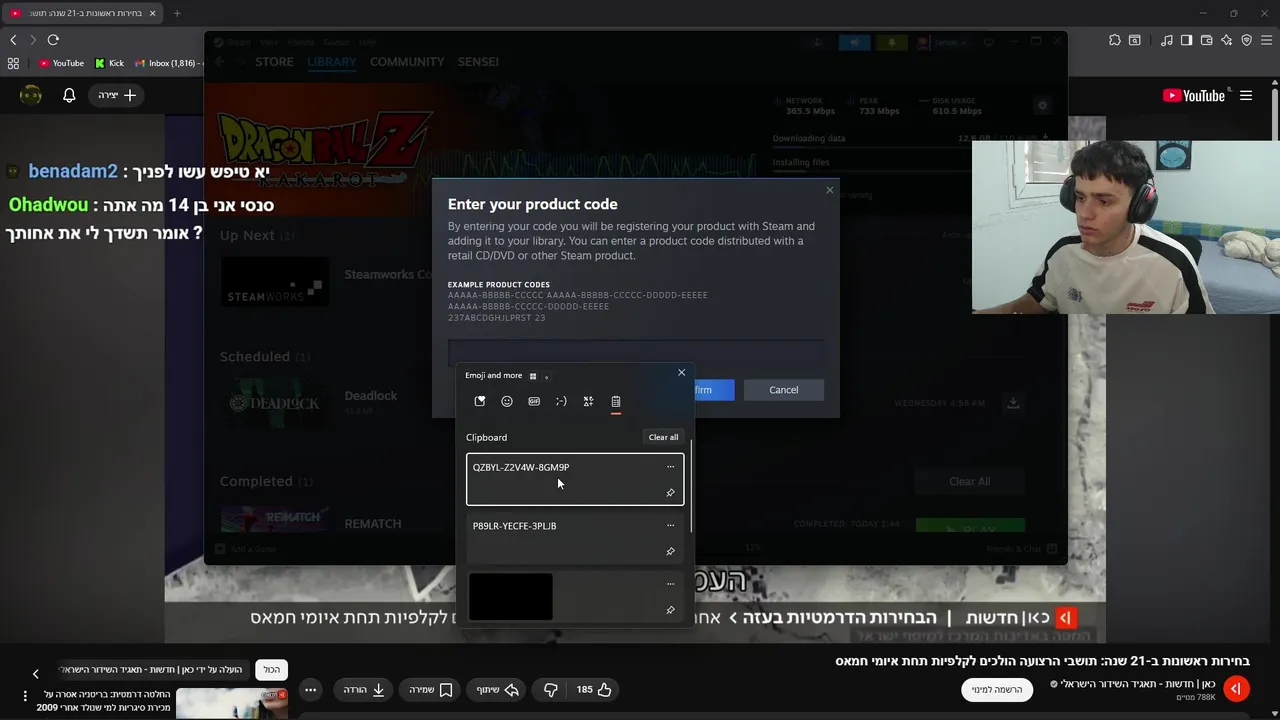This screenshot has height=720, width=1280.
Task: Open the Clipboard tab in emoji panel
Action: click(616, 402)
